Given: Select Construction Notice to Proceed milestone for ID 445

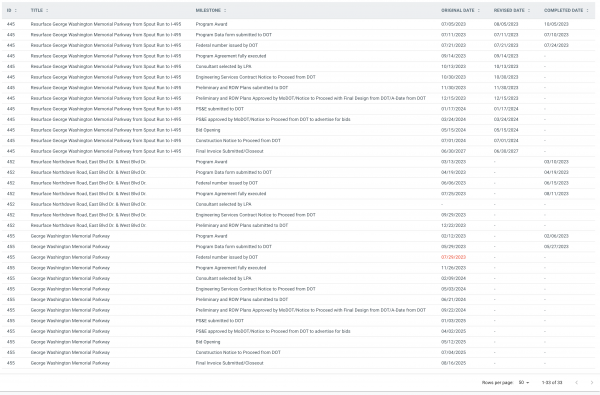Looking at the screenshot, I should tap(238, 140).
